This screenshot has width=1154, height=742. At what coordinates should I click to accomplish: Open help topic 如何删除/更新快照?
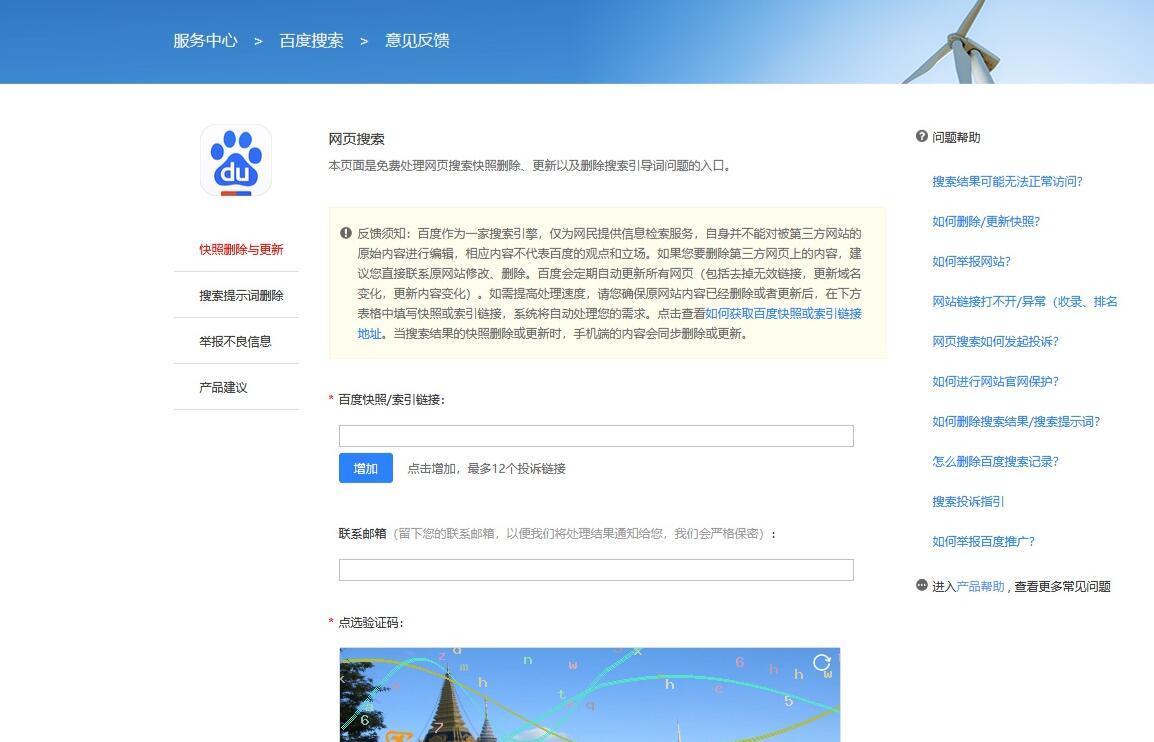[x=986, y=221]
